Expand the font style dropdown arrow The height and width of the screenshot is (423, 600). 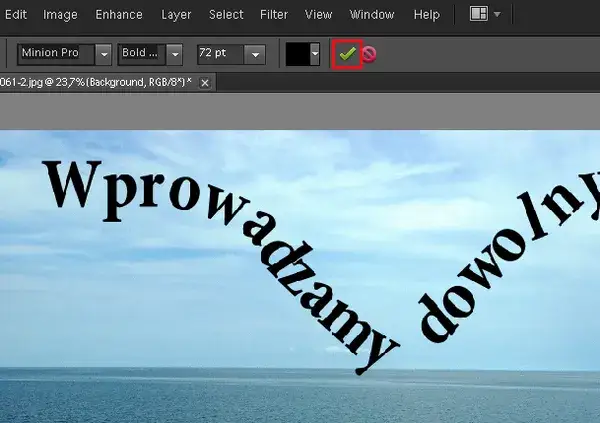(x=175, y=54)
